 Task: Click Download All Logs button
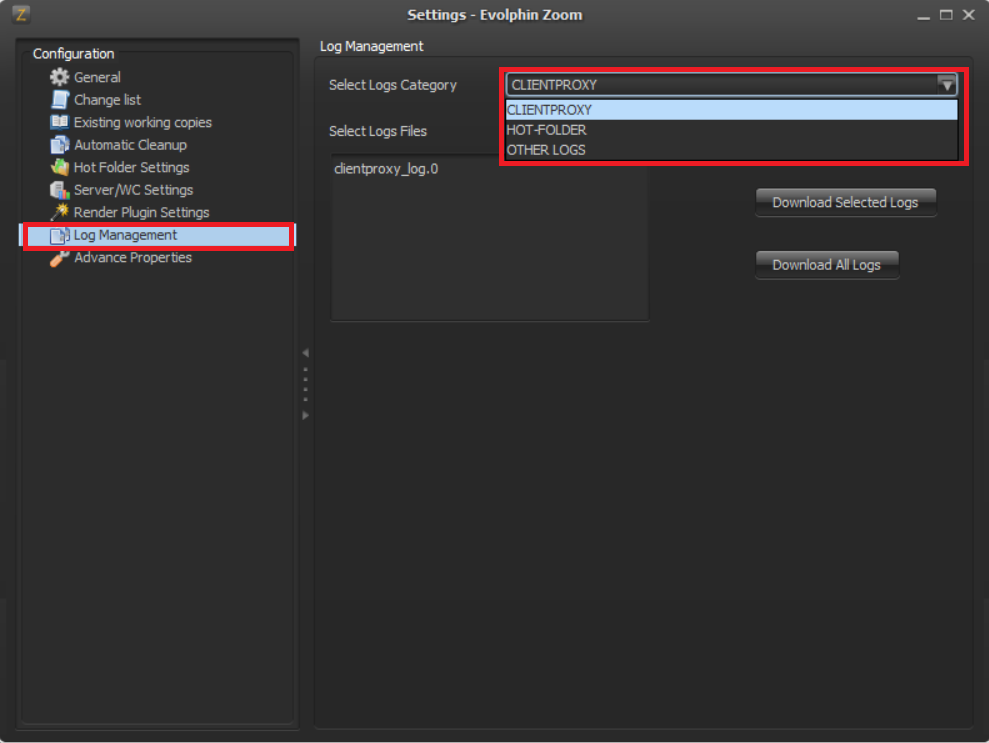pyautogui.click(x=826, y=265)
